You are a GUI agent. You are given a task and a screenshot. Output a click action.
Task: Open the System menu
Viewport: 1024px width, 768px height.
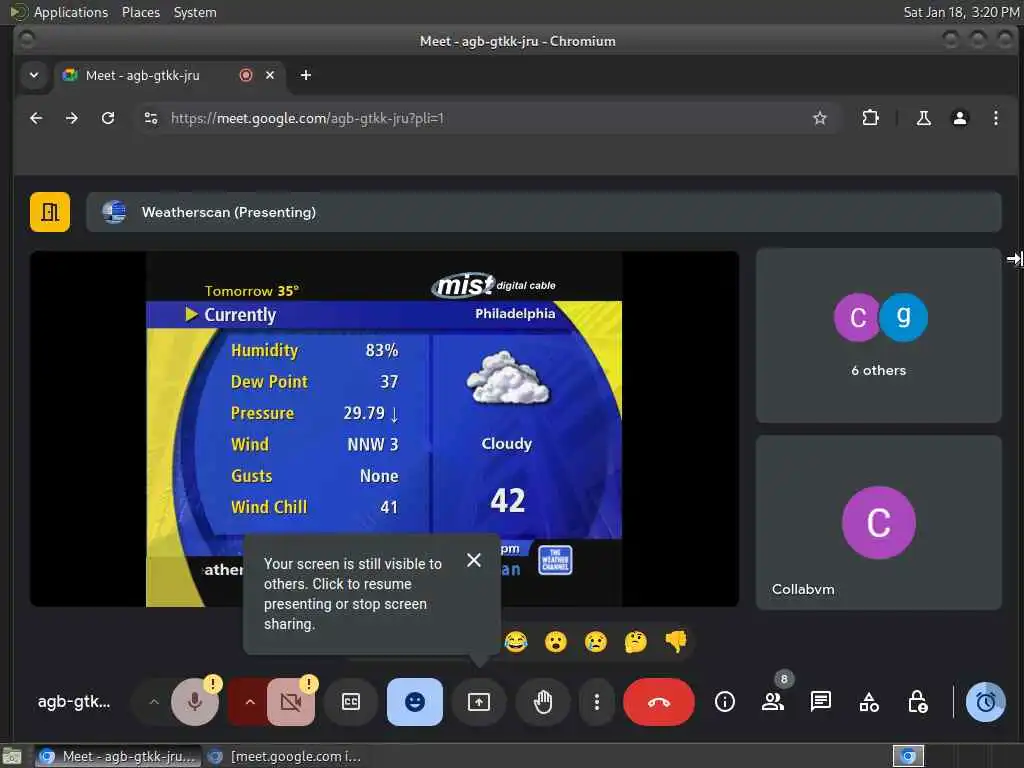coord(195,12)
